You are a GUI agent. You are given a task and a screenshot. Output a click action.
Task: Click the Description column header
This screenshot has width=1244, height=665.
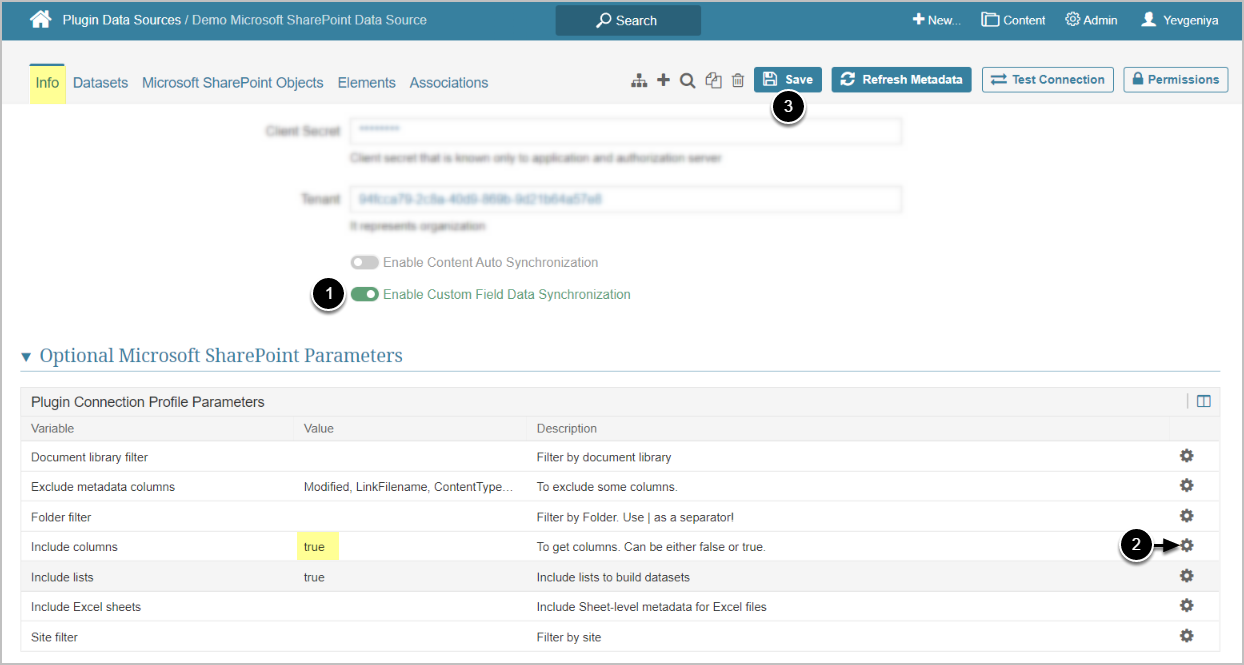point(567,428)
